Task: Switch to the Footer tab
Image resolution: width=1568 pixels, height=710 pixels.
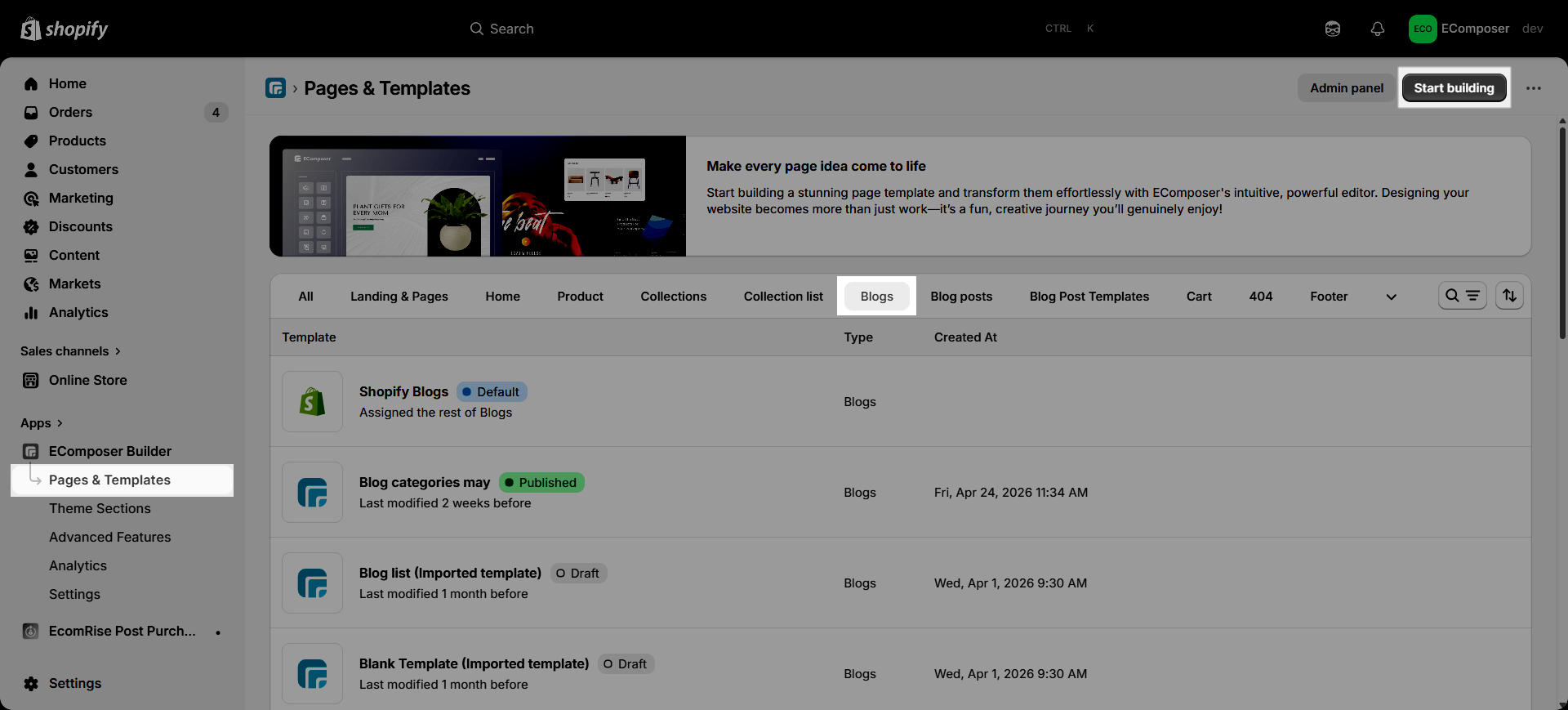Action: pos(1329,297)
